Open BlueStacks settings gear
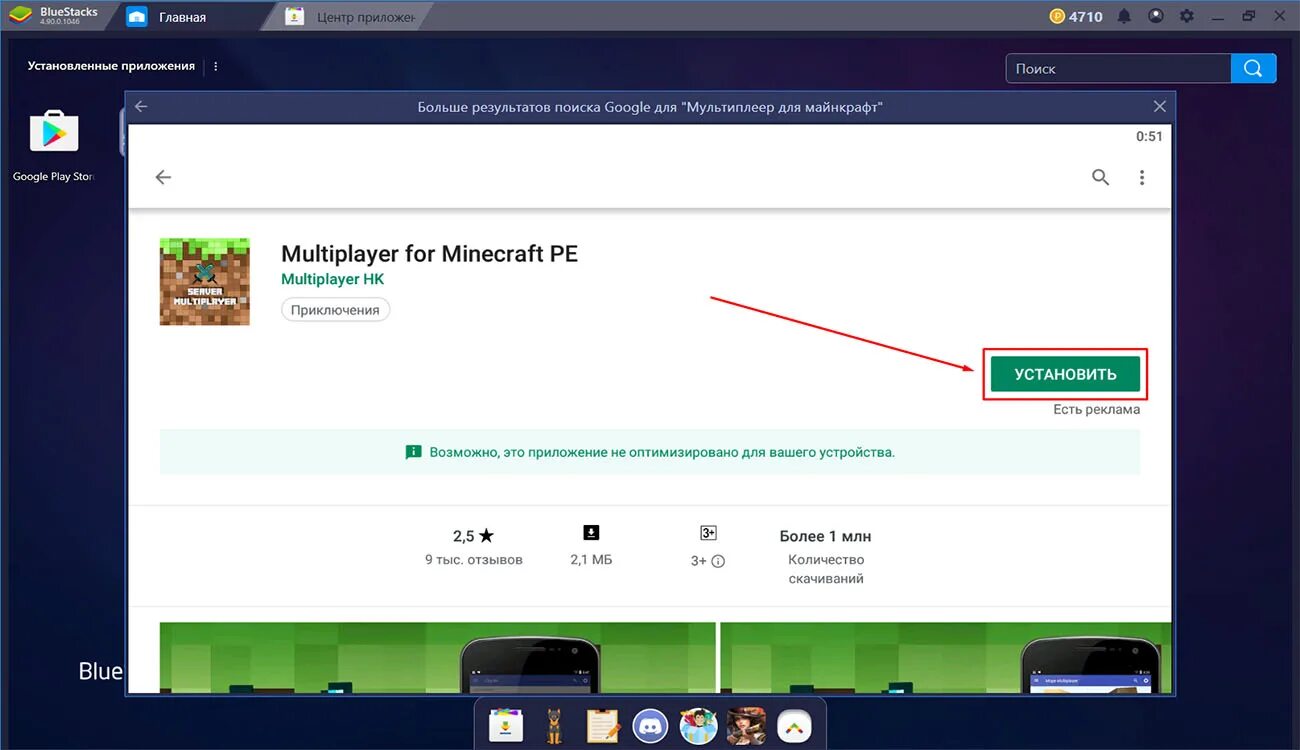 [1187, 16]
